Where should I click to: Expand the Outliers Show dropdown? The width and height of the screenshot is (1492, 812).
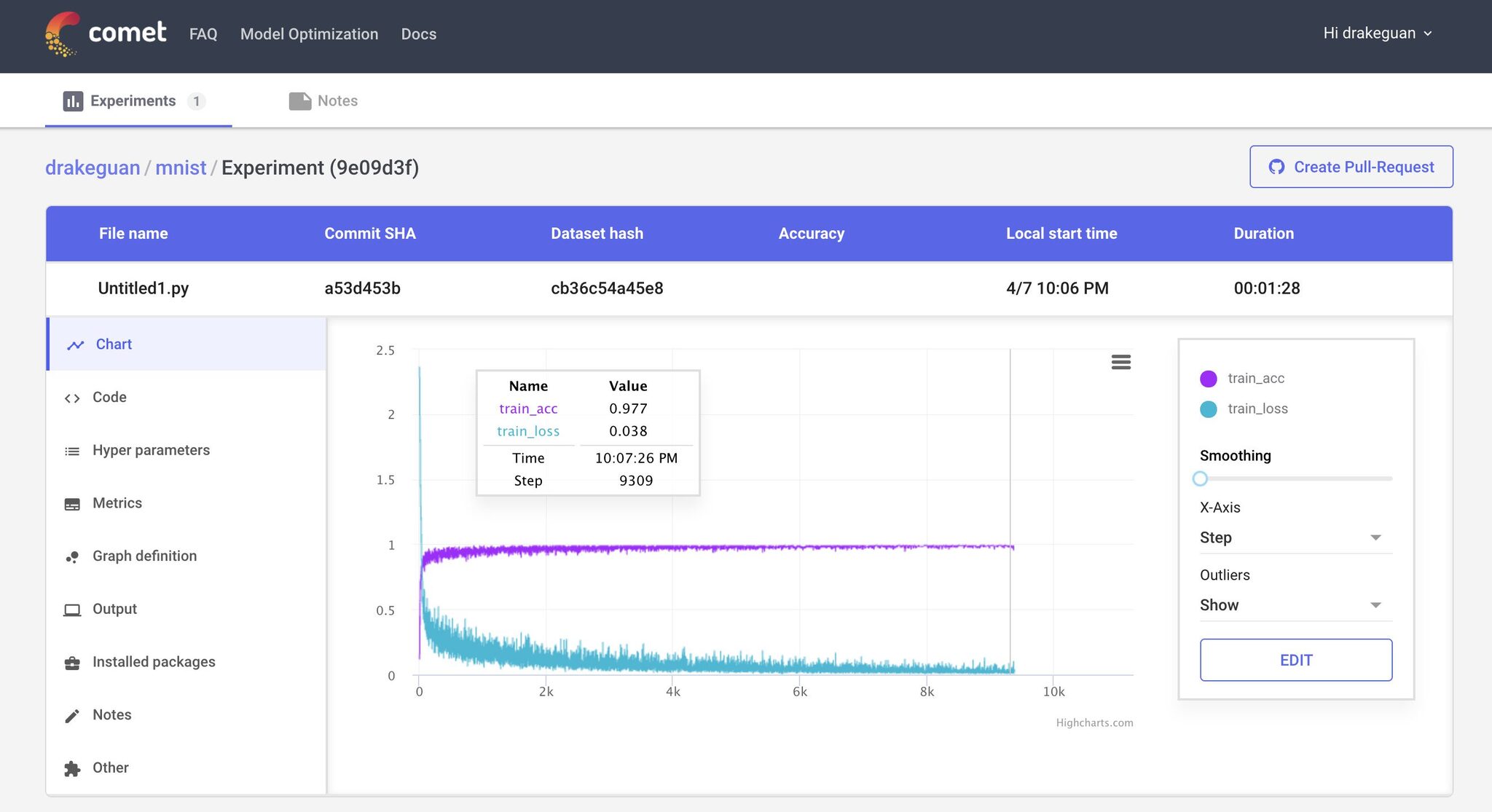tap(1295, 605)
